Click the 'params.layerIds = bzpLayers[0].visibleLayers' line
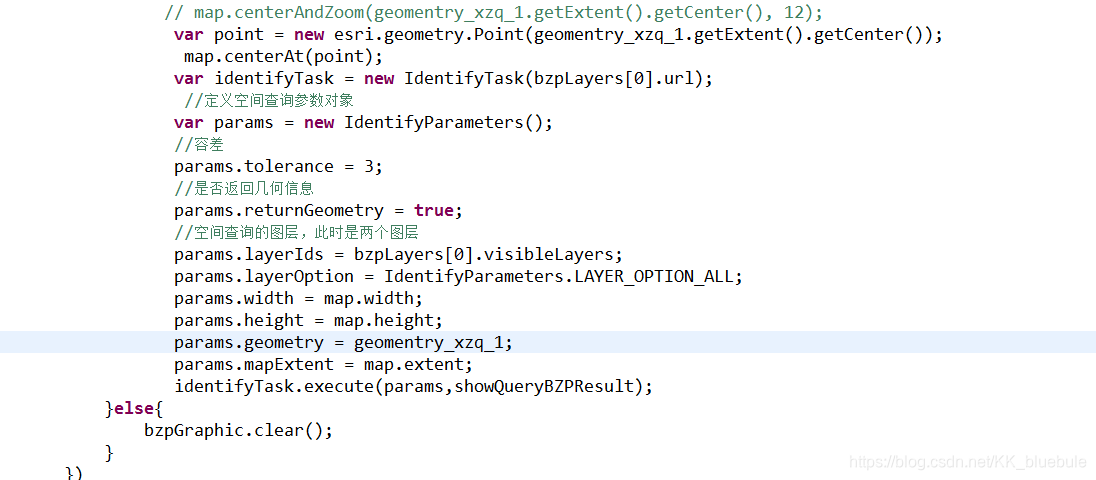This screenshot has width=1096, height=480. tap(398, 255)
